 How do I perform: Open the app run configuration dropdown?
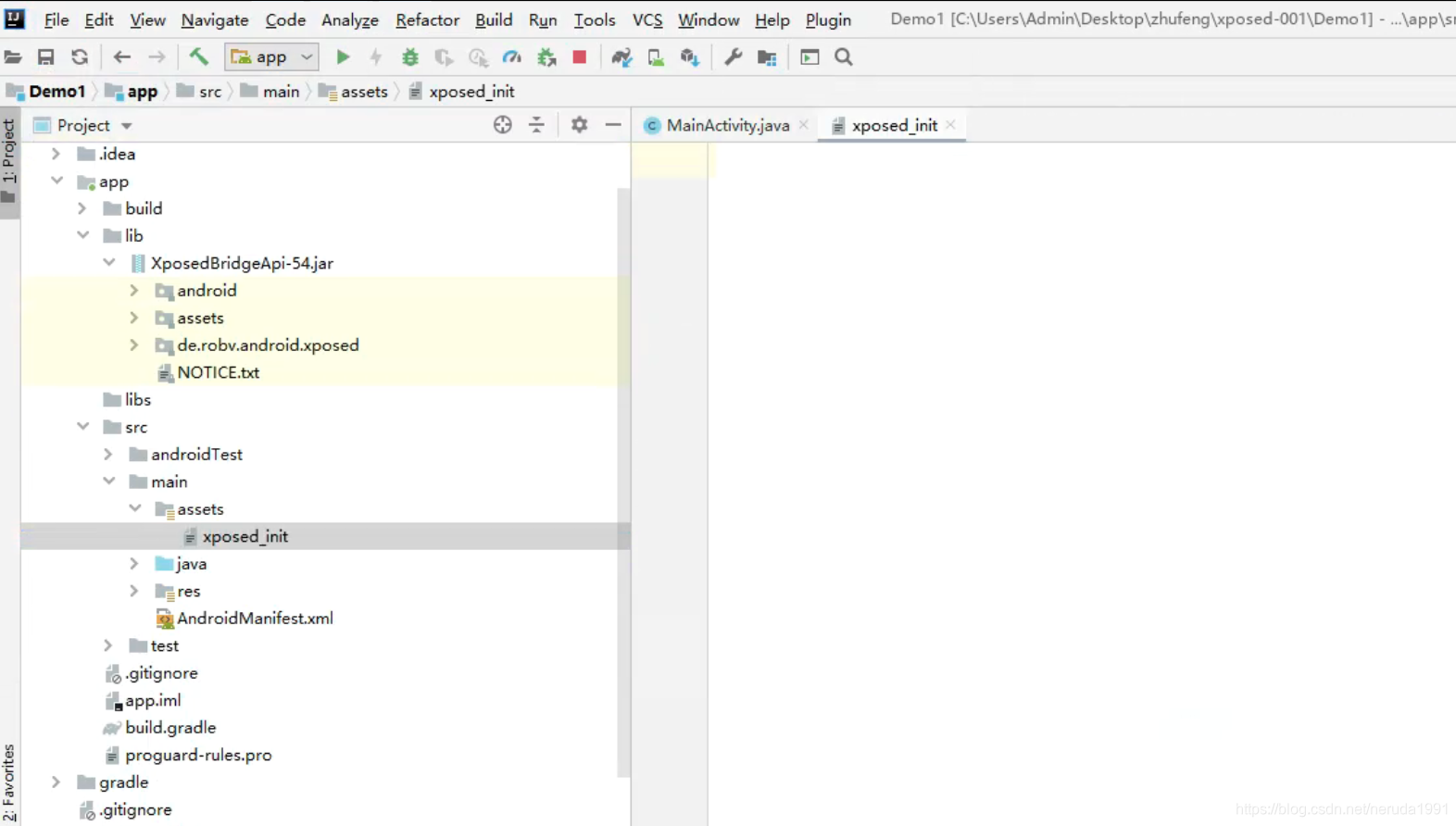(271, 57)
